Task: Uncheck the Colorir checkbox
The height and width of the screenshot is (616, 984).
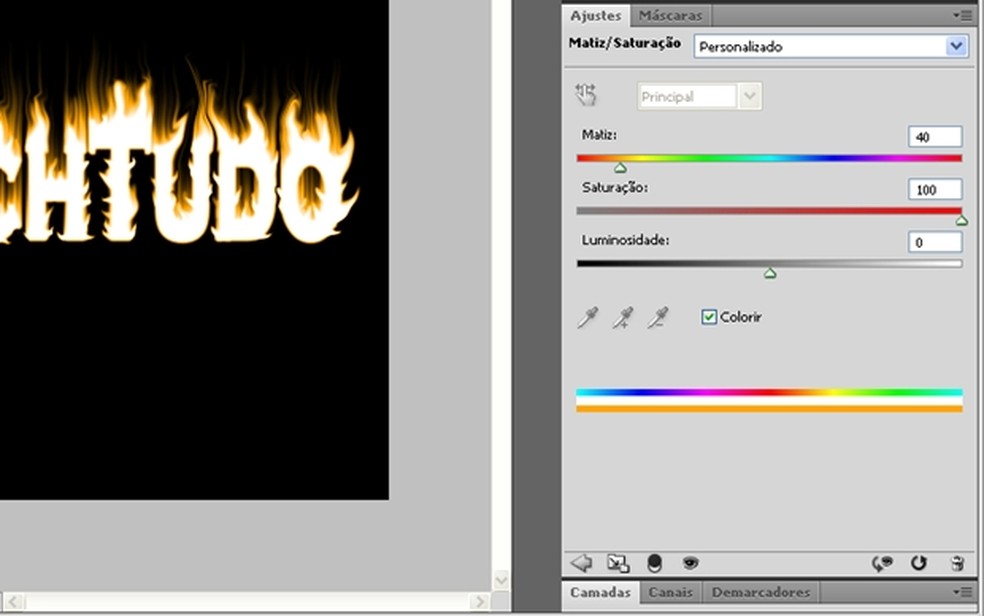Action: (x=709, y=317)
